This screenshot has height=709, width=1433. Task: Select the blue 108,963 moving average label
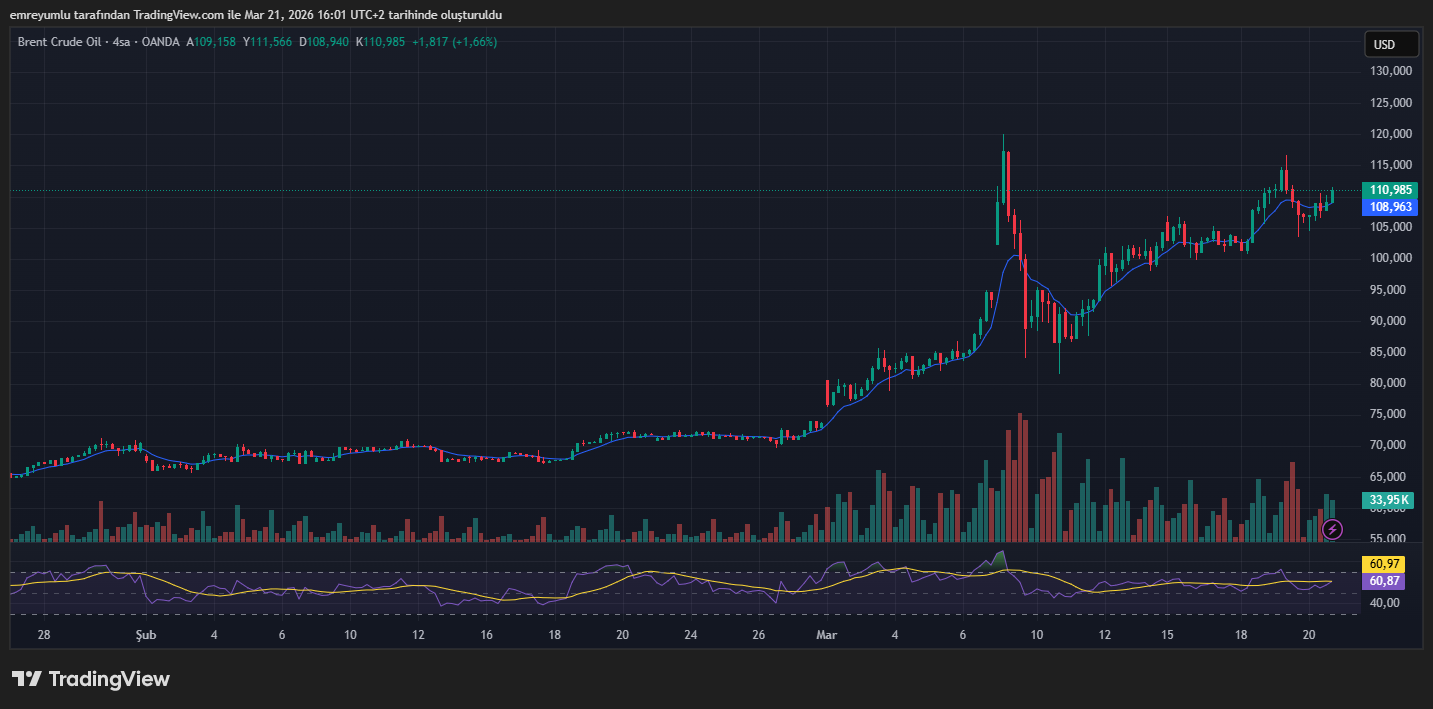1391,207
